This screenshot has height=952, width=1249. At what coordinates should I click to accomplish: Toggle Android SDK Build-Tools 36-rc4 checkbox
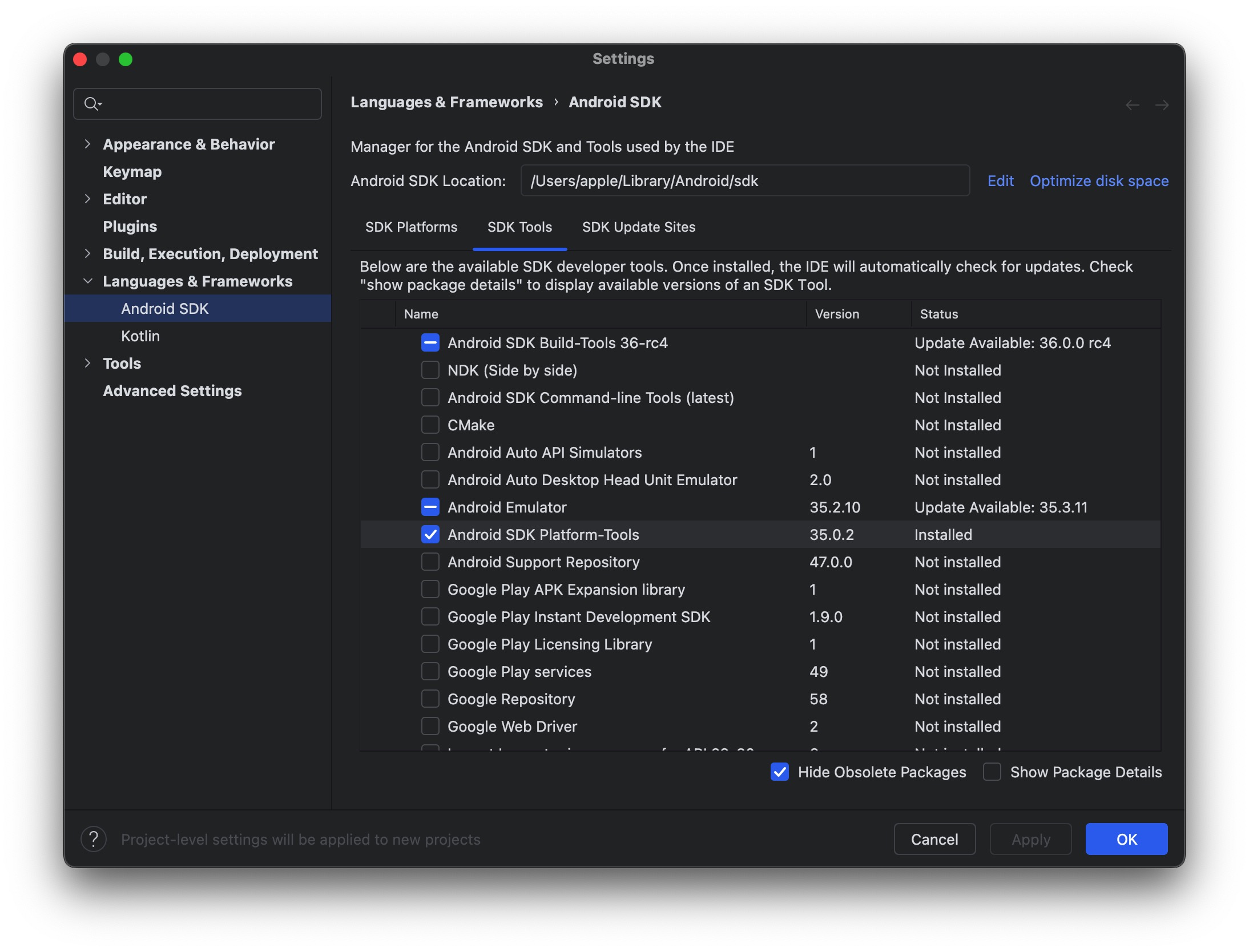(430, 342)
